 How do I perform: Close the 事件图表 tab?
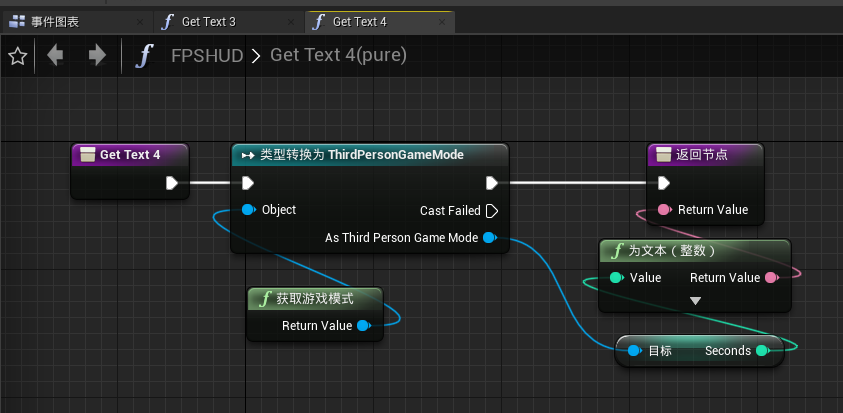(x=140, y=22)
